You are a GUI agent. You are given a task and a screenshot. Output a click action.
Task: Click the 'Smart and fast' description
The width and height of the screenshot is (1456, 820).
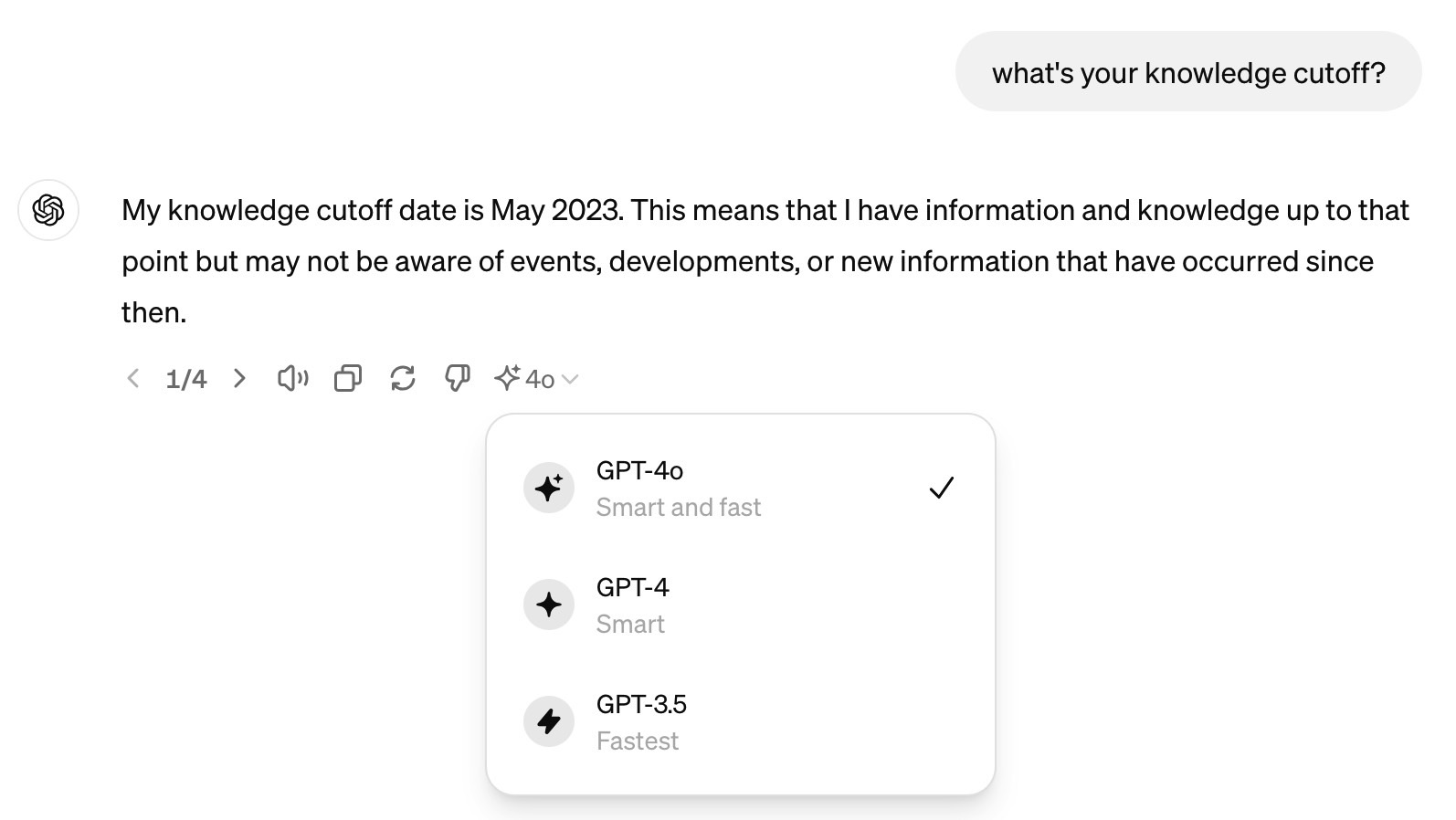click(679, 508)
